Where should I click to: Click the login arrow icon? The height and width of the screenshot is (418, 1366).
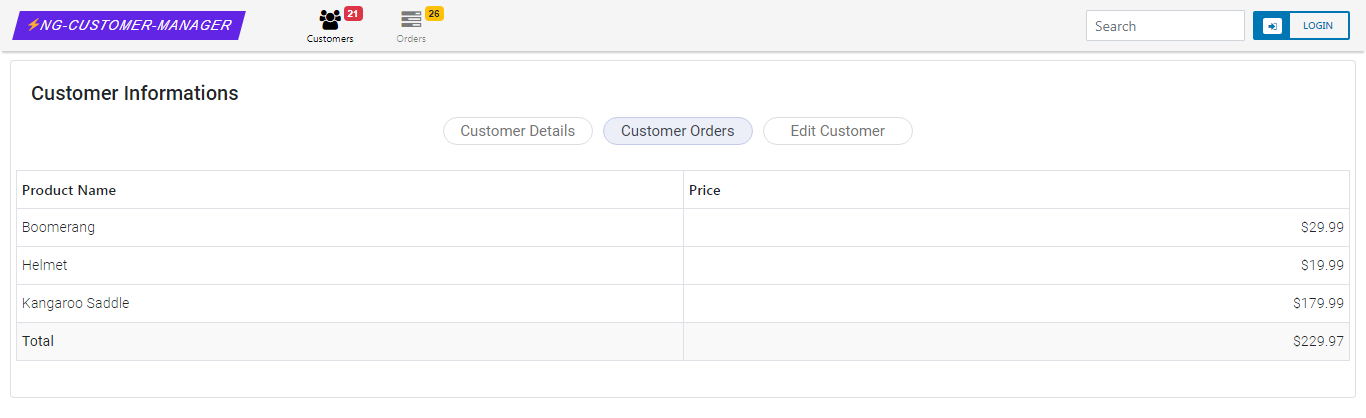1272,26
